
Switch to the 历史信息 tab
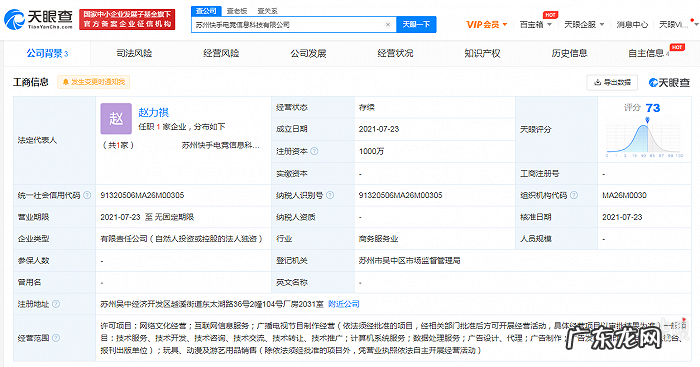[x=569, y=54]
